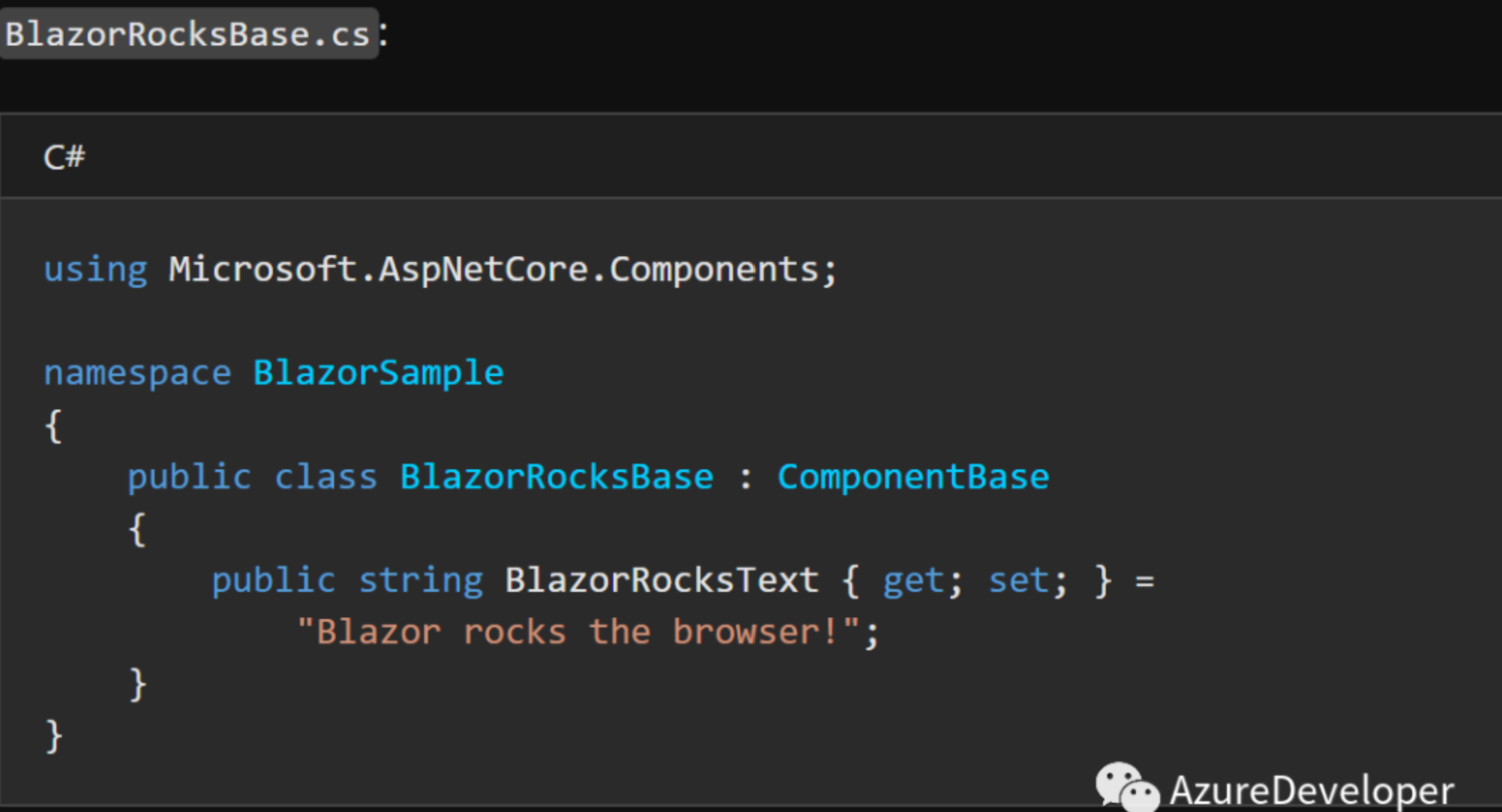Click the first public keyword before class
Image resolution: width=1502 pixels, height=812 pixels.
click(x=190, y=478)
